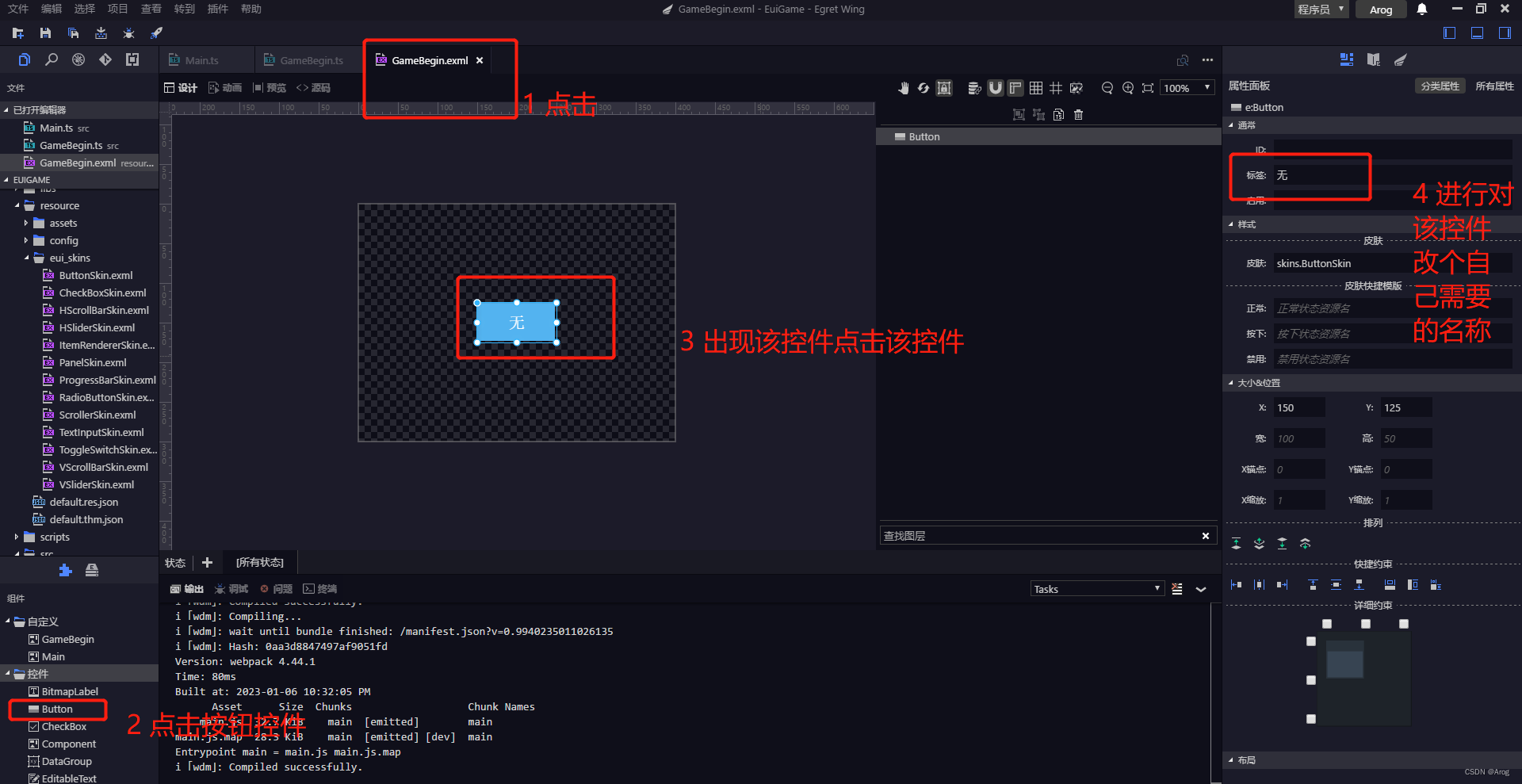Click the fit-to-screen icon in design toolbar

(1148, 87)
